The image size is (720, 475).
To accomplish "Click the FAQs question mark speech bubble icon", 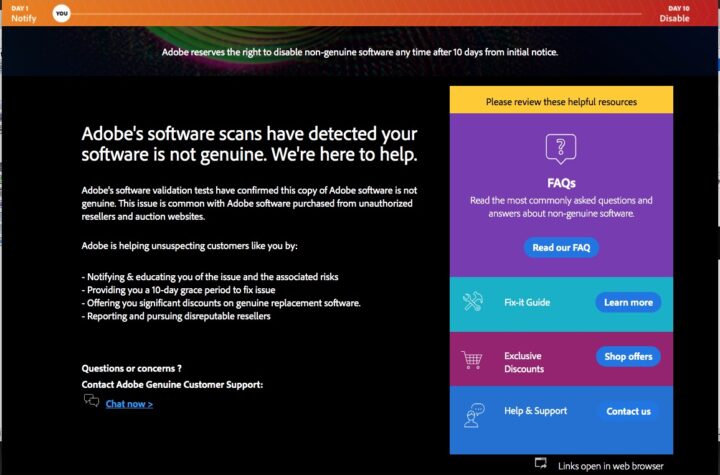I will [561, 149].
